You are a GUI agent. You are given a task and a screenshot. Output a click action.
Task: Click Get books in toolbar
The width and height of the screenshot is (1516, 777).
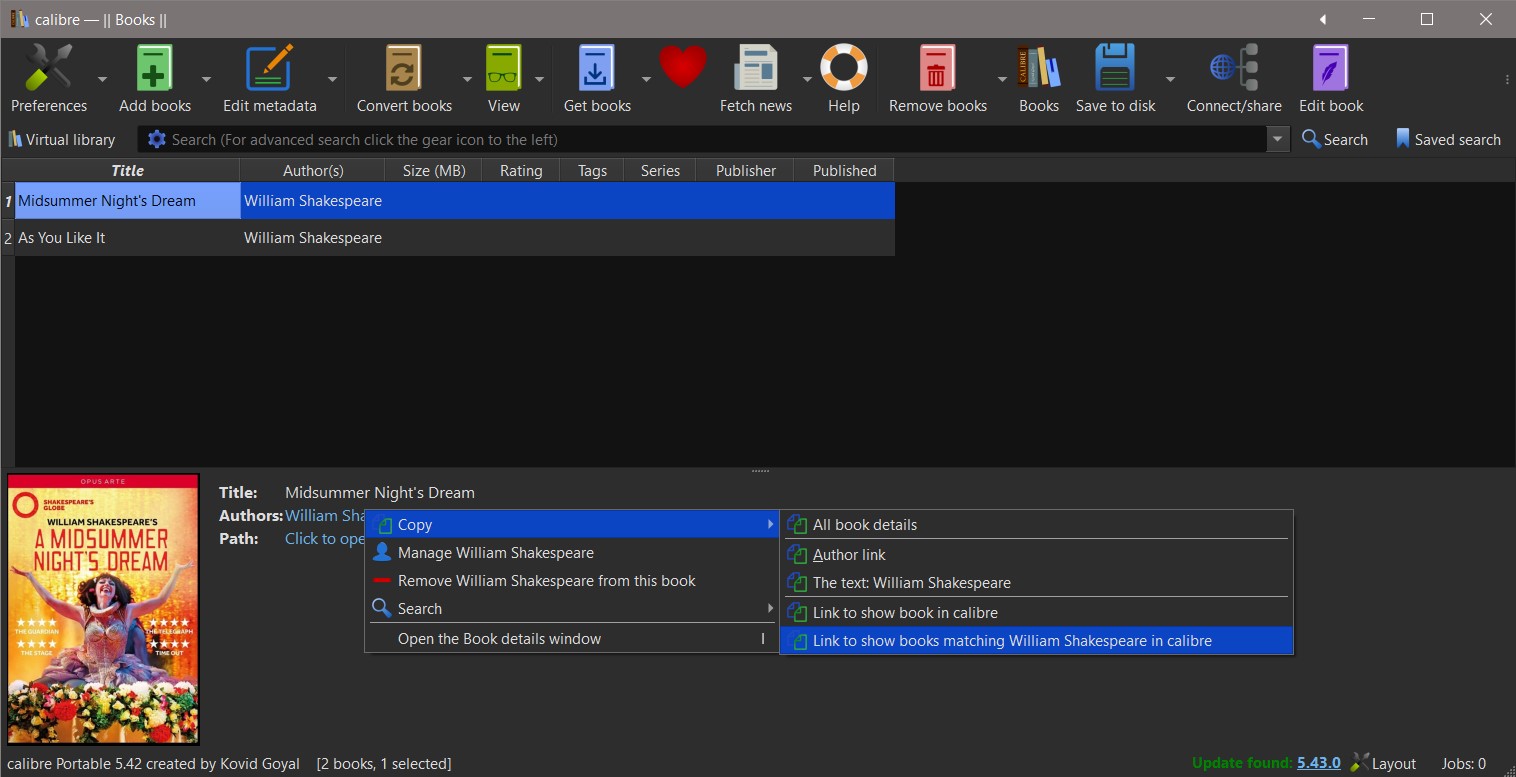(597, 79)
